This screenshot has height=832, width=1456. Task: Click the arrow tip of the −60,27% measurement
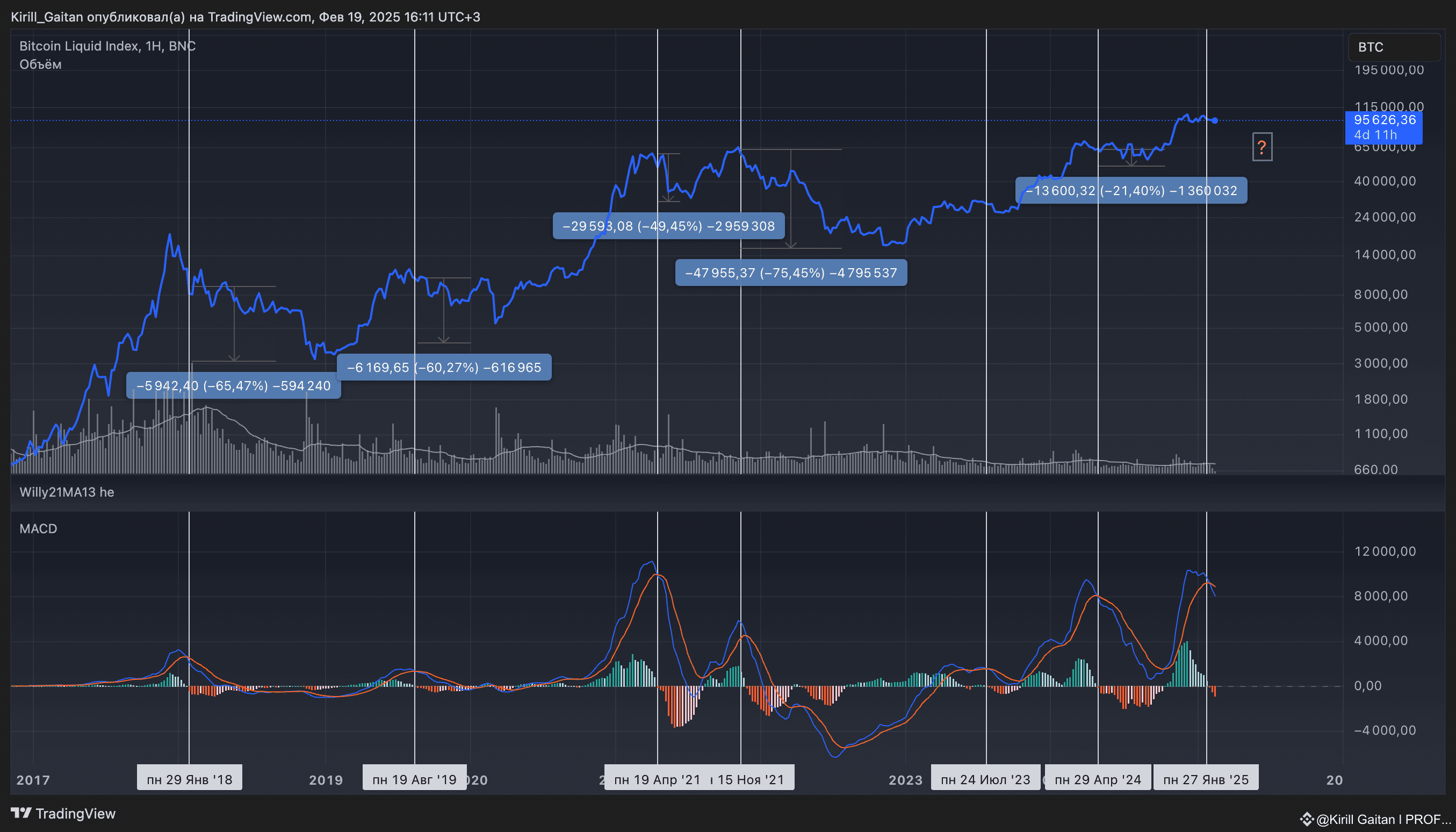(x=444, y=341)
